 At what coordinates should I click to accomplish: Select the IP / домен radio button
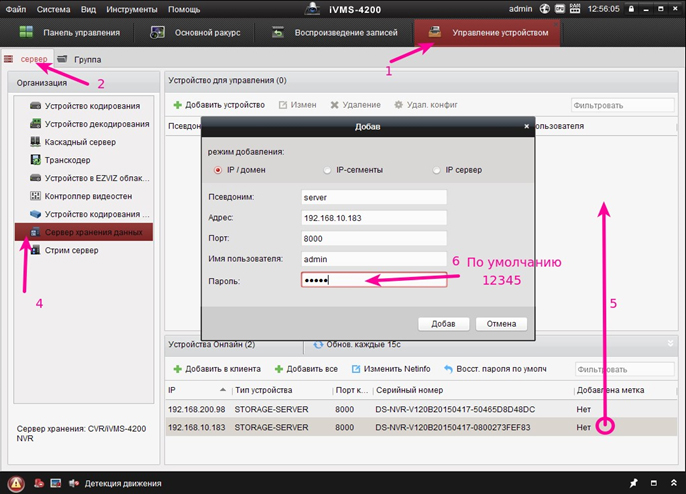click(x=217, y=170)
